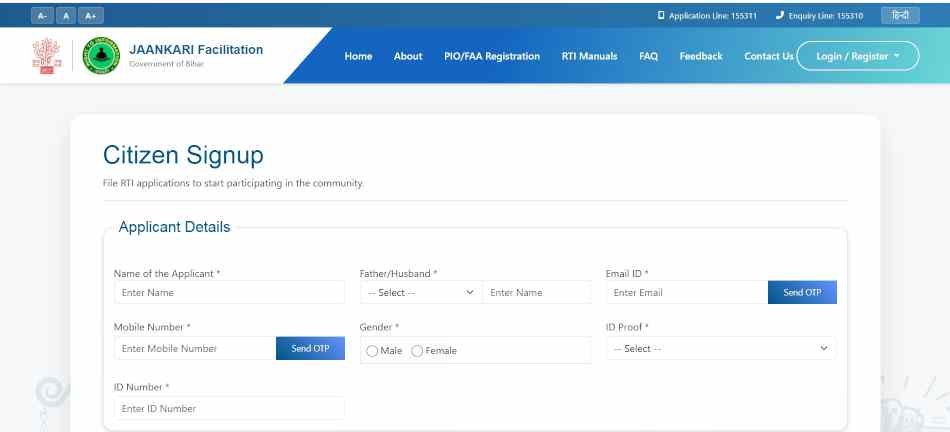The width and height of the screenshot is (950, 432).
Task: Focus the Name of the Applicant field
Action: 229,292
